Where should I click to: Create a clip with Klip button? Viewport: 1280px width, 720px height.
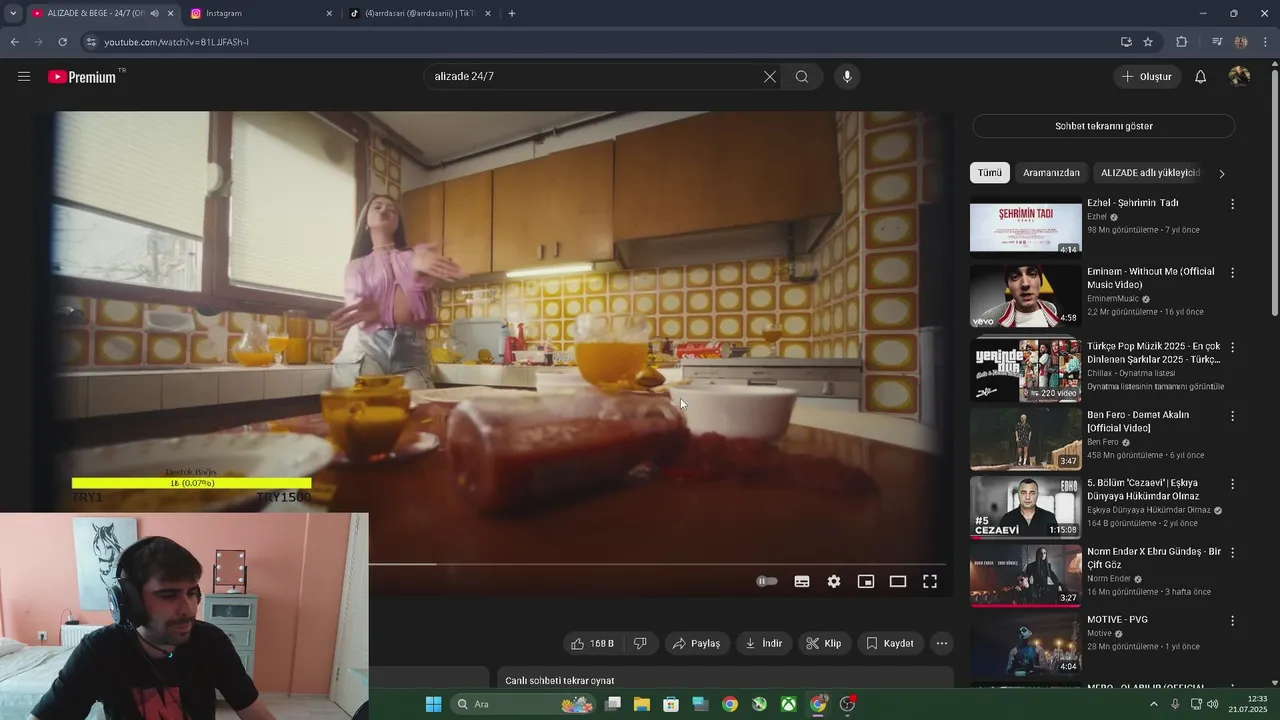[825, 643]
